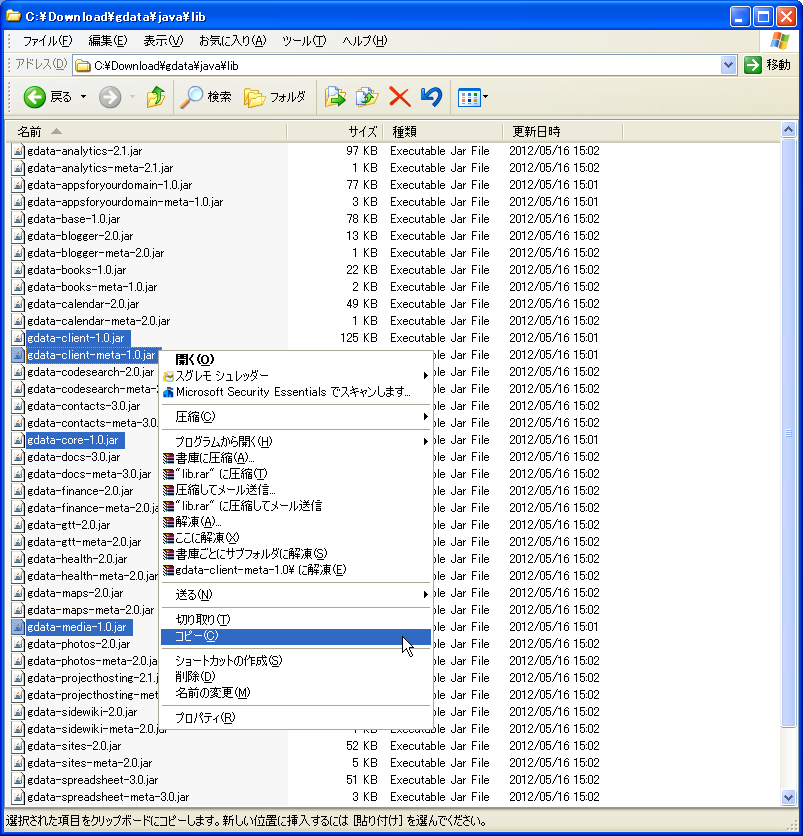Screen dimensions: 803x836
Task: Click Microsoft Security Essentials scan icon
Action: 168,392
